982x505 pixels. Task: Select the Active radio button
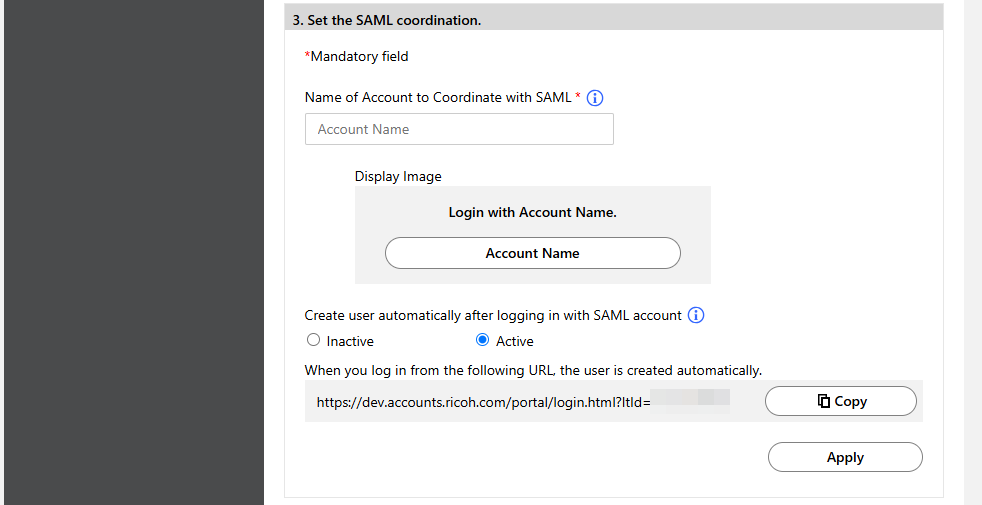coord(483,340)
